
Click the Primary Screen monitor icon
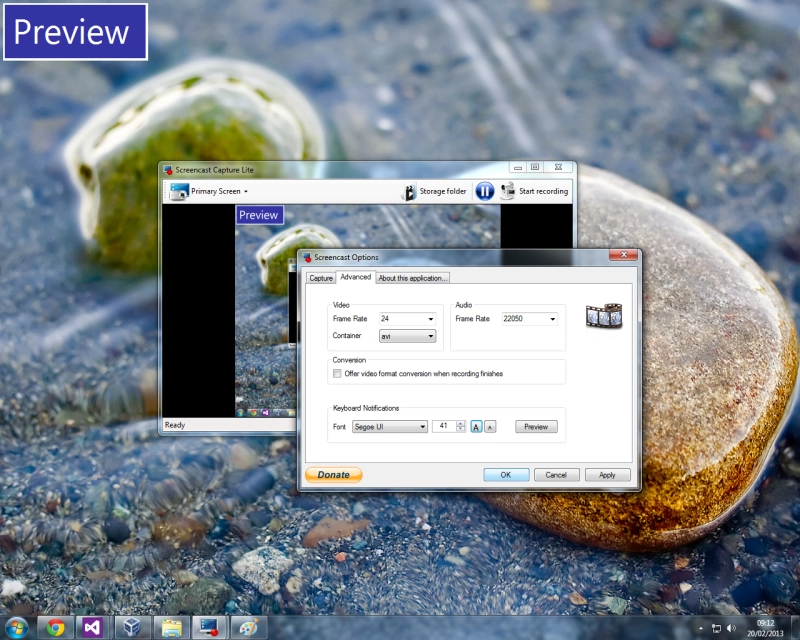[179, 191]
